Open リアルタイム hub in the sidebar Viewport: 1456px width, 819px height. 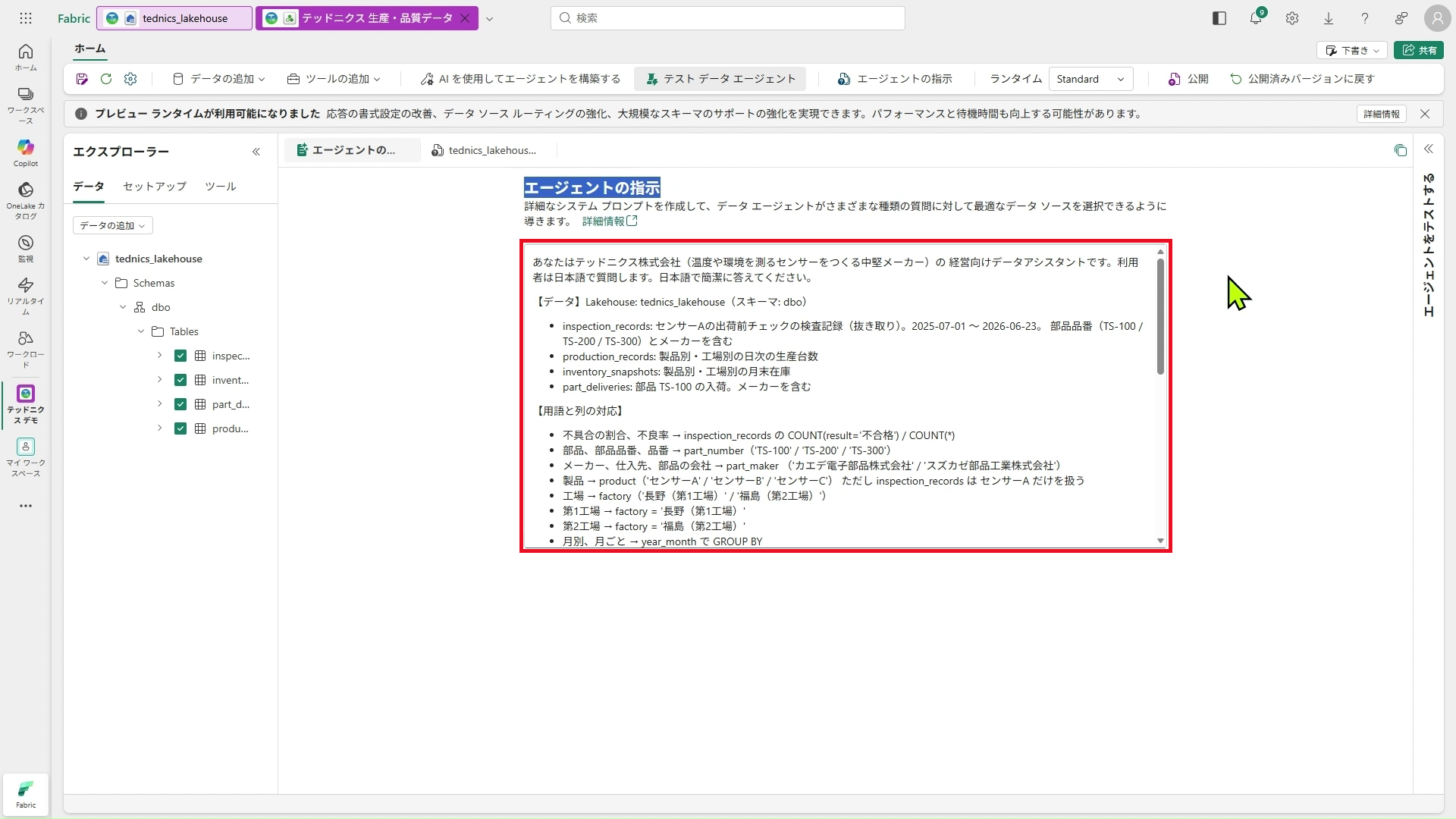coord(26,296)
